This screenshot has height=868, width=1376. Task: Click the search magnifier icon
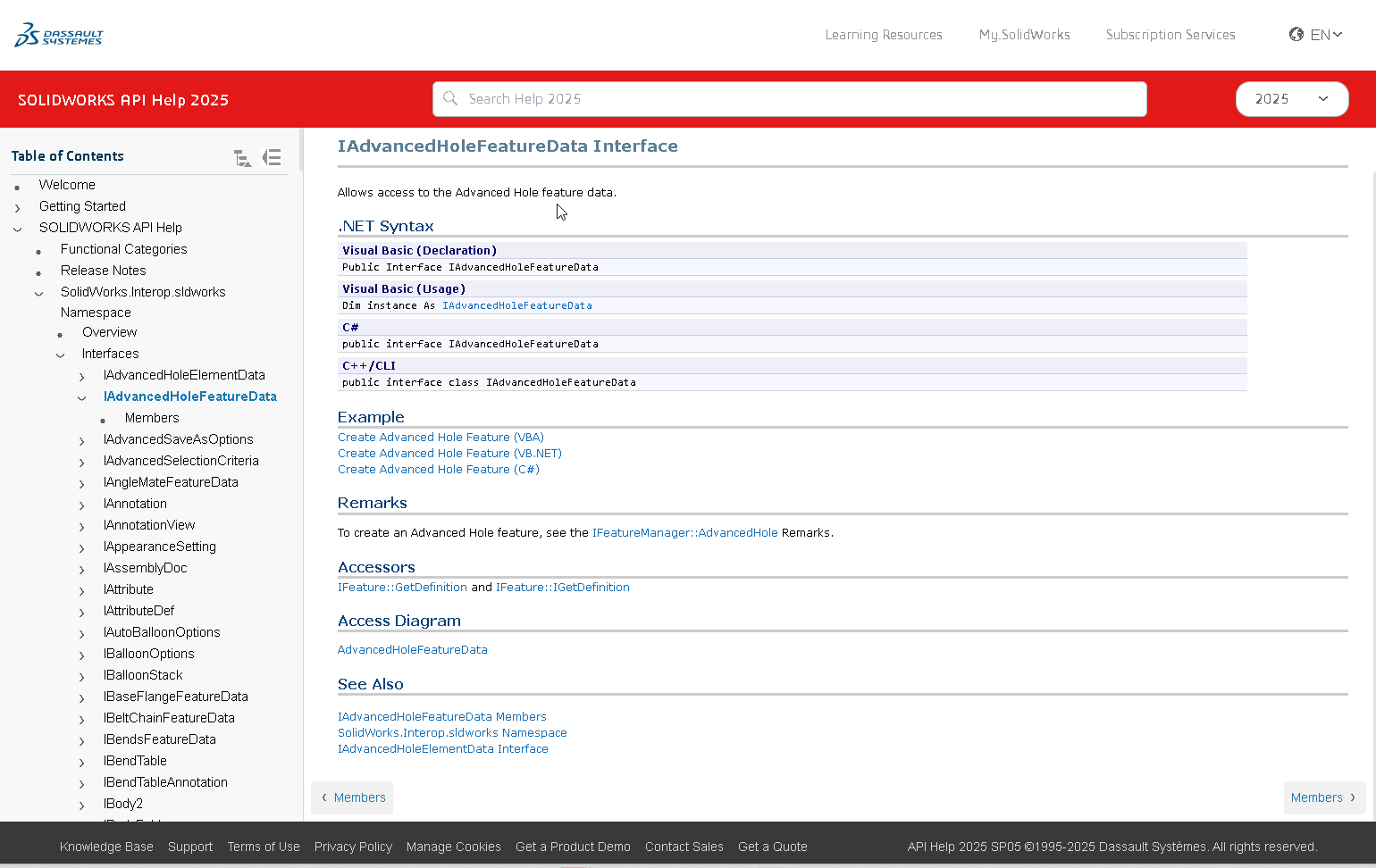click(x=450, y=98)
